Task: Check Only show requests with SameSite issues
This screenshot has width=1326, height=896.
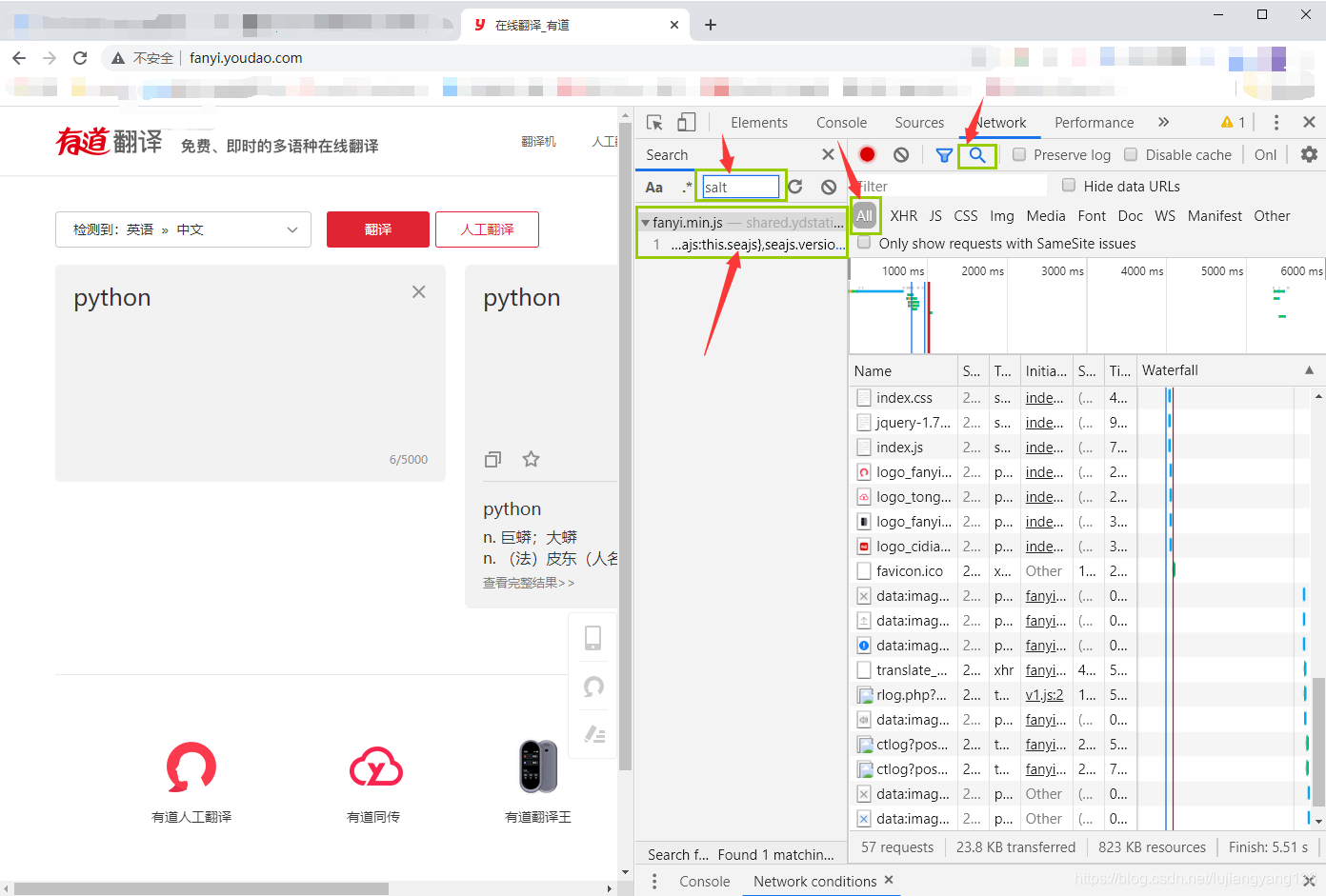Action: [x=864, y=243]
